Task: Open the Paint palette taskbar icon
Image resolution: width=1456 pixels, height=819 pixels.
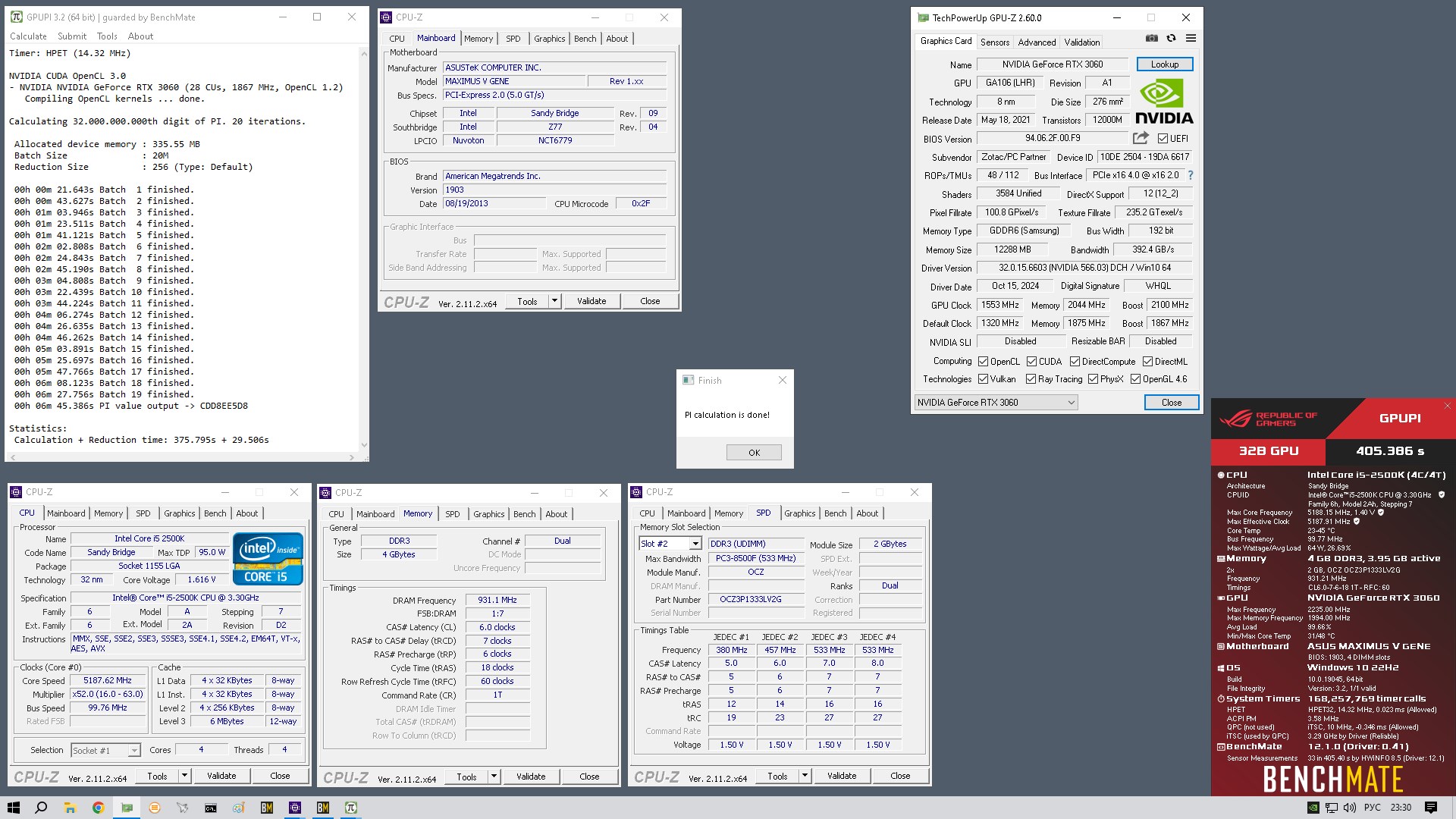Action: 238,808
